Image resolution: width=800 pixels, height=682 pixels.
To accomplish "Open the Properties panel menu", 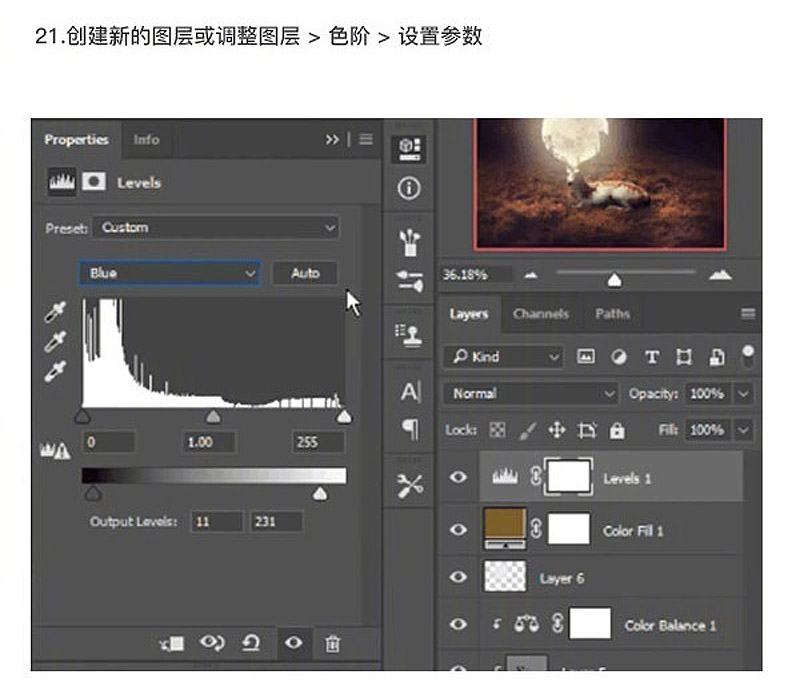I will coord(365,139).
